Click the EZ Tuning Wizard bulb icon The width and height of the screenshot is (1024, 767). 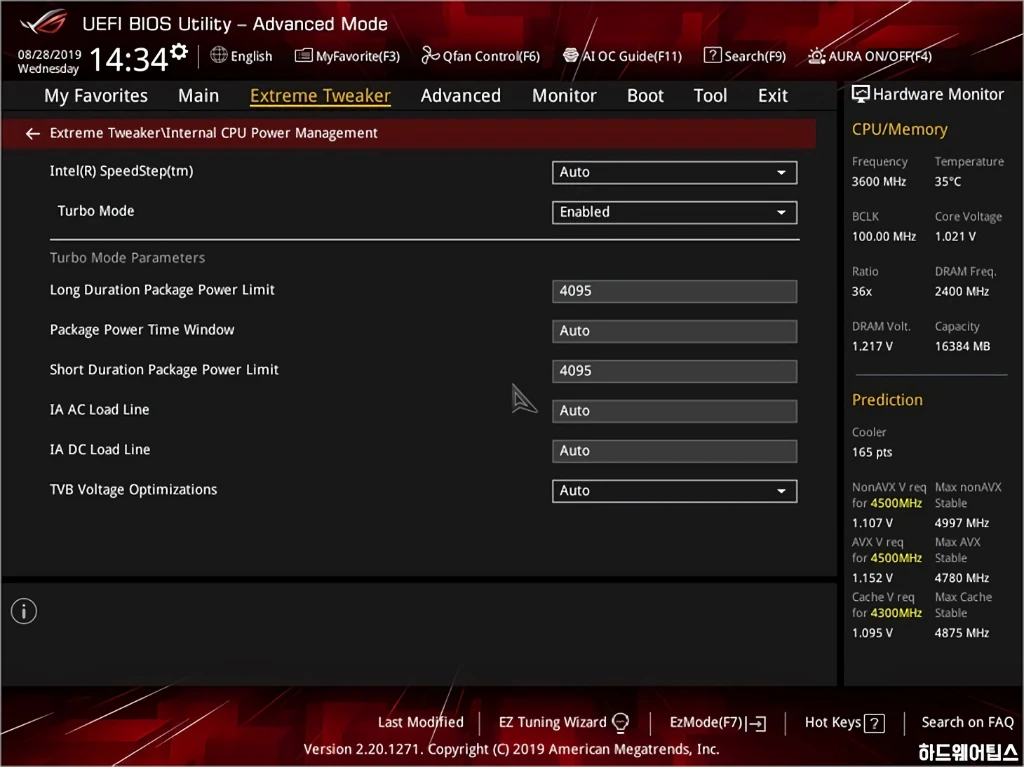[x=620, y=723]
